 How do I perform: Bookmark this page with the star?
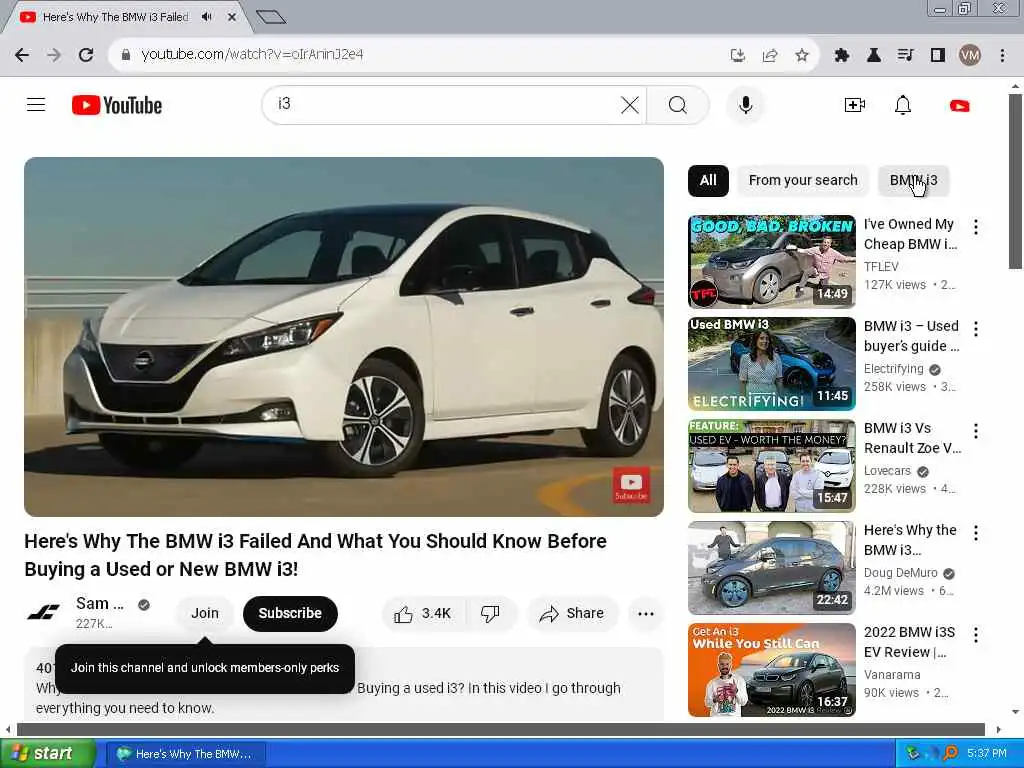pos(802,55)
